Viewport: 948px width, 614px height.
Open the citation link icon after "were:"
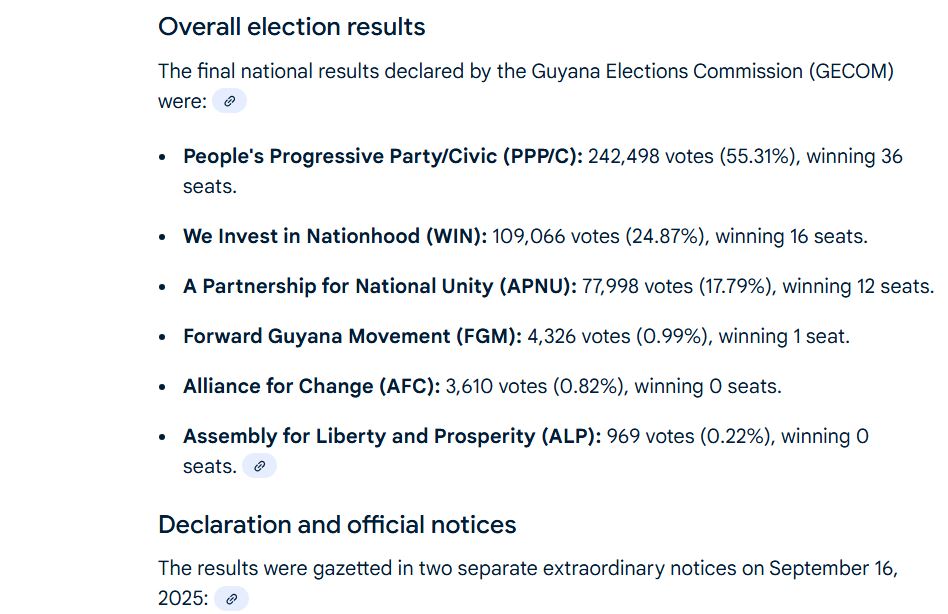pos(229,101)
